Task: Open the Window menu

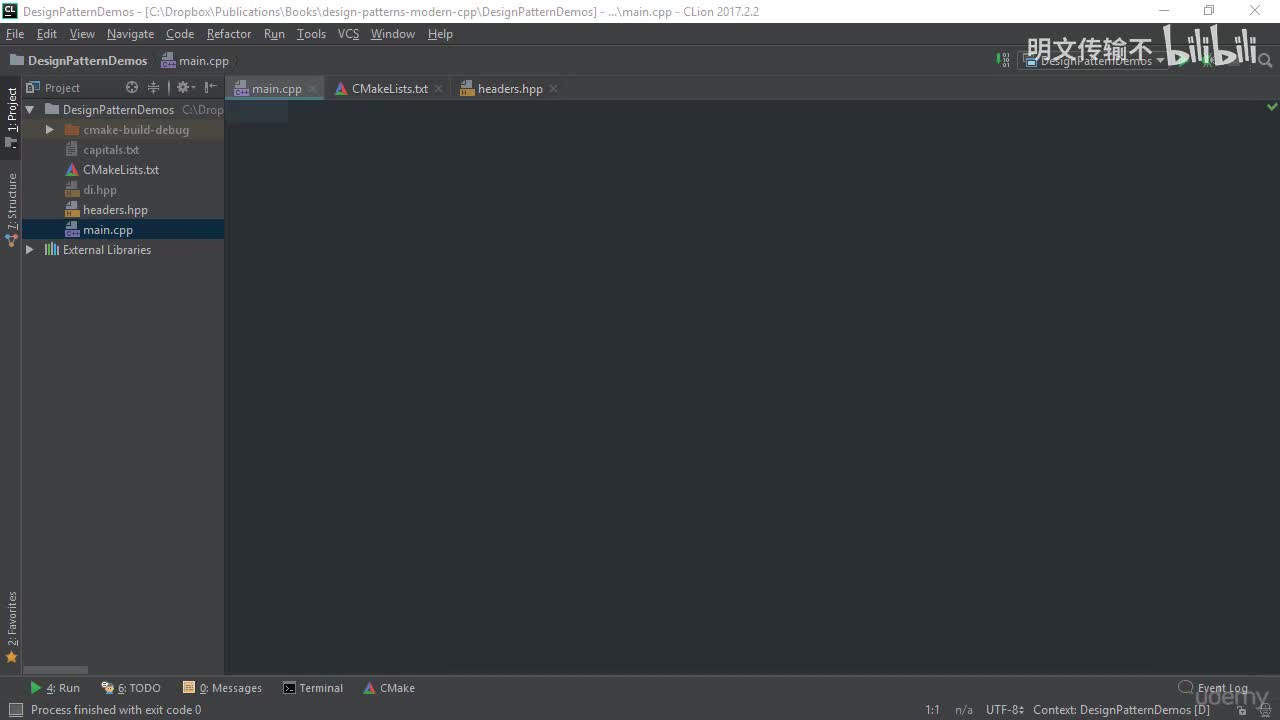Action: (x=393, y=34)
